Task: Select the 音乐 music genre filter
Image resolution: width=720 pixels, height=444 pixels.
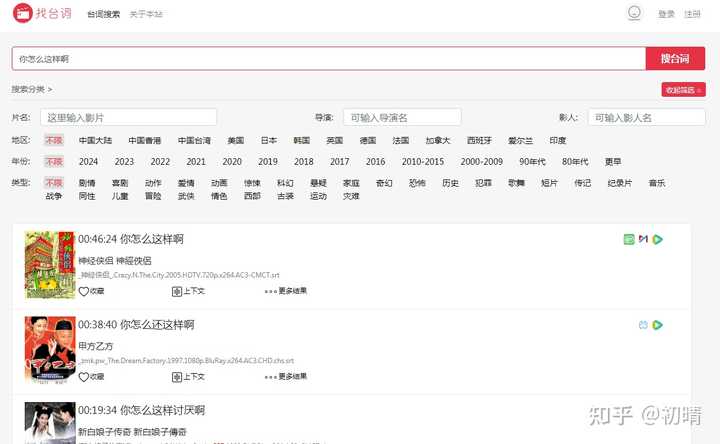Action: (x=657, y=183)
